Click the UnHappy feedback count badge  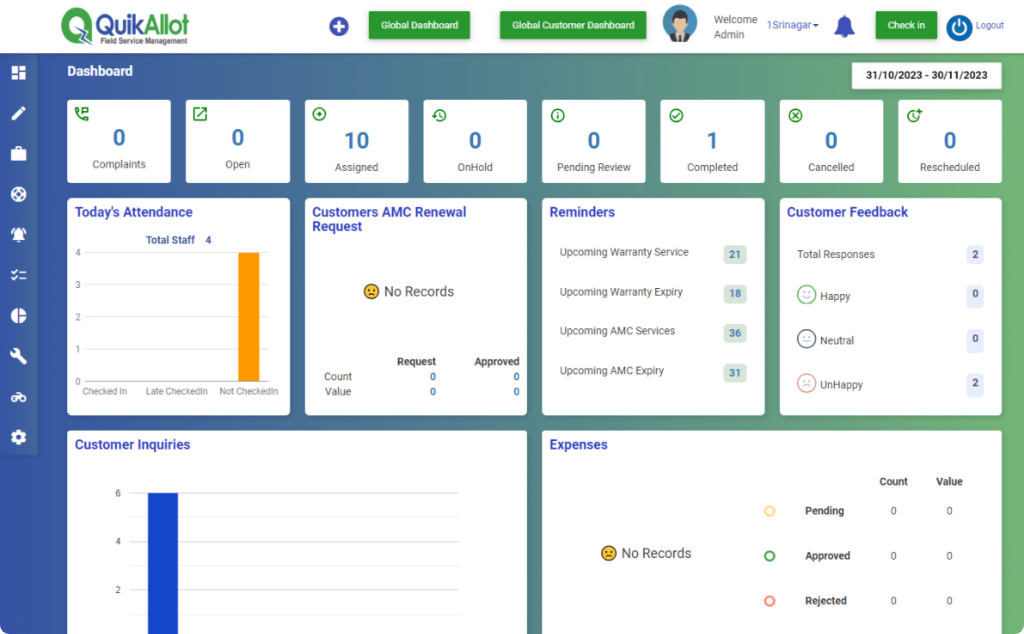(x=975, y=383)
